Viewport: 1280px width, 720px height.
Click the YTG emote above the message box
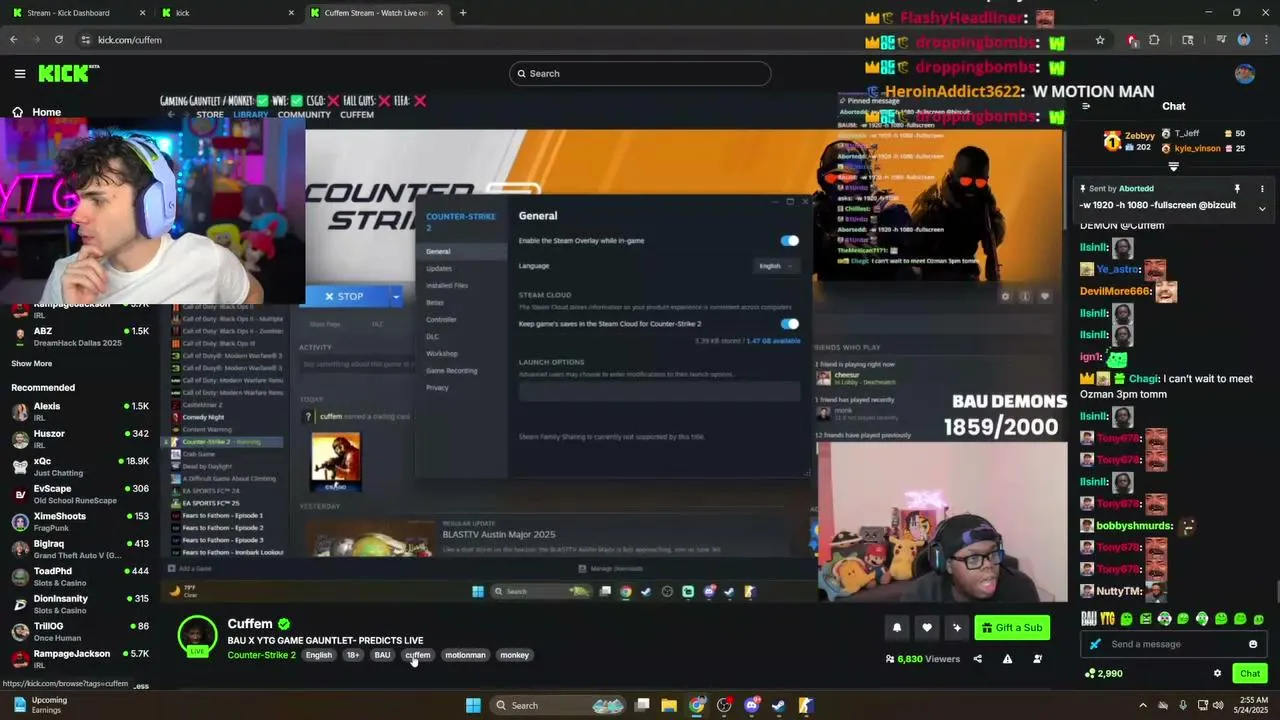[1108, 619]
